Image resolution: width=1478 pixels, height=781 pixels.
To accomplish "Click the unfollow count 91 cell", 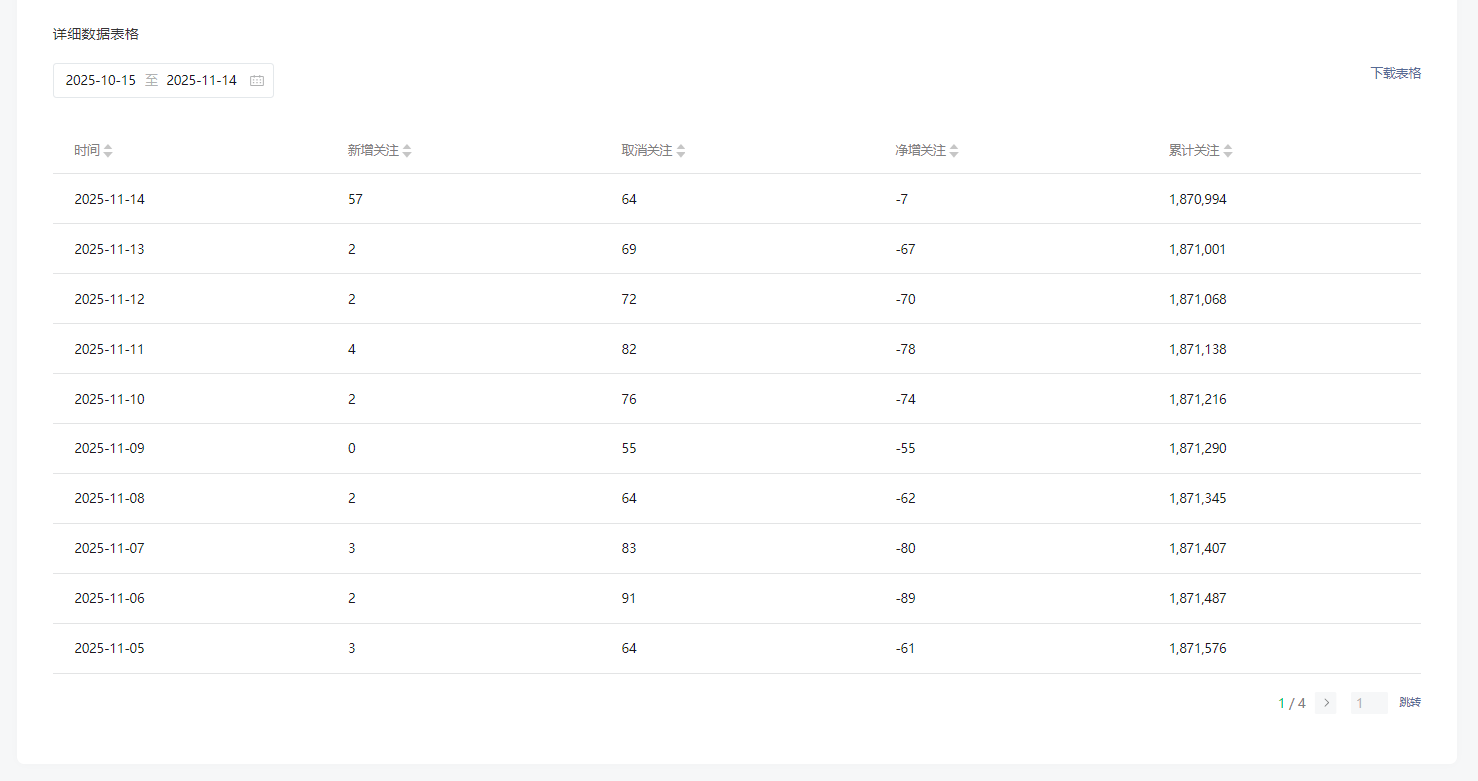I will [x=629, y=598].
